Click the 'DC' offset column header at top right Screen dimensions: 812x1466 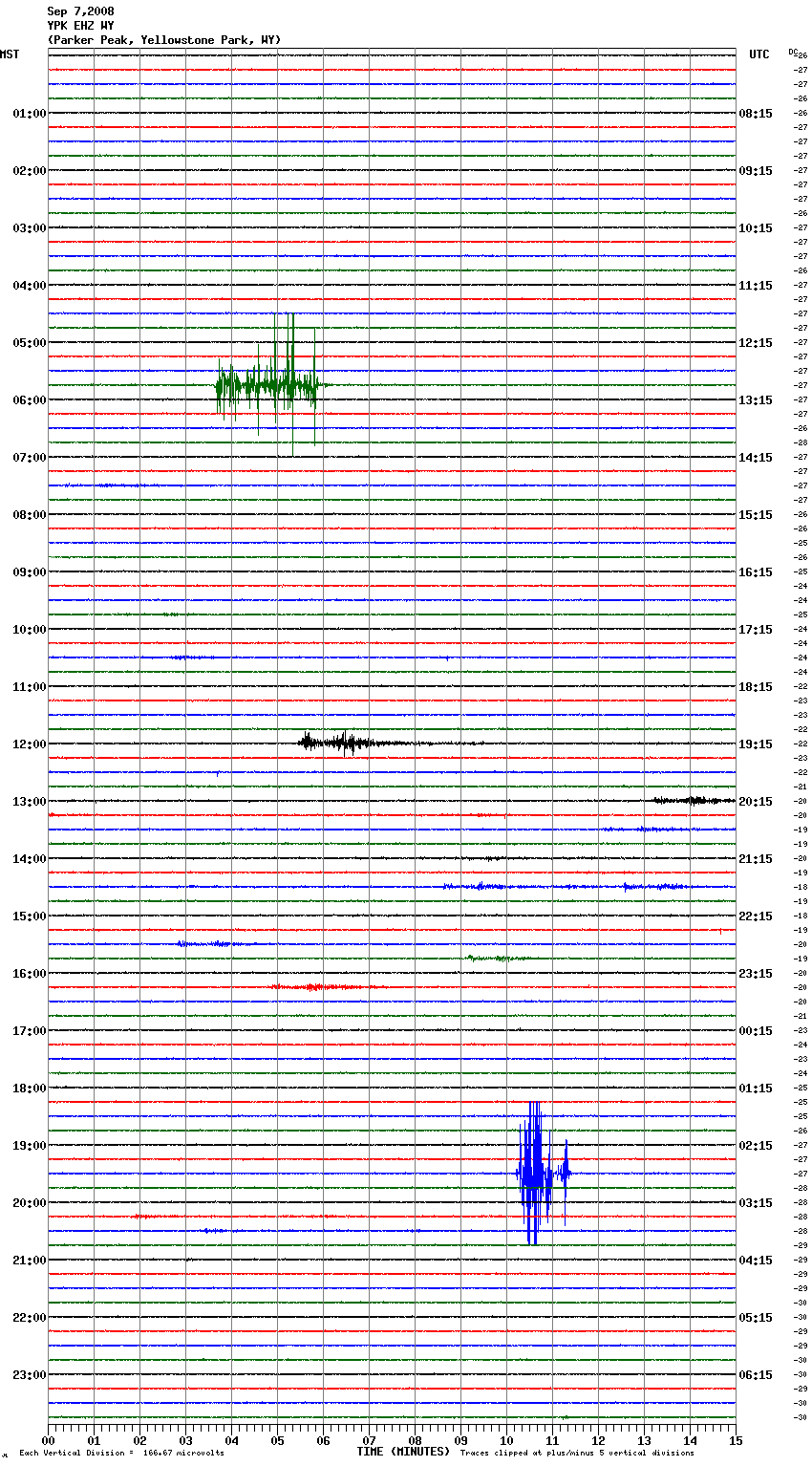tap(793, 52)
